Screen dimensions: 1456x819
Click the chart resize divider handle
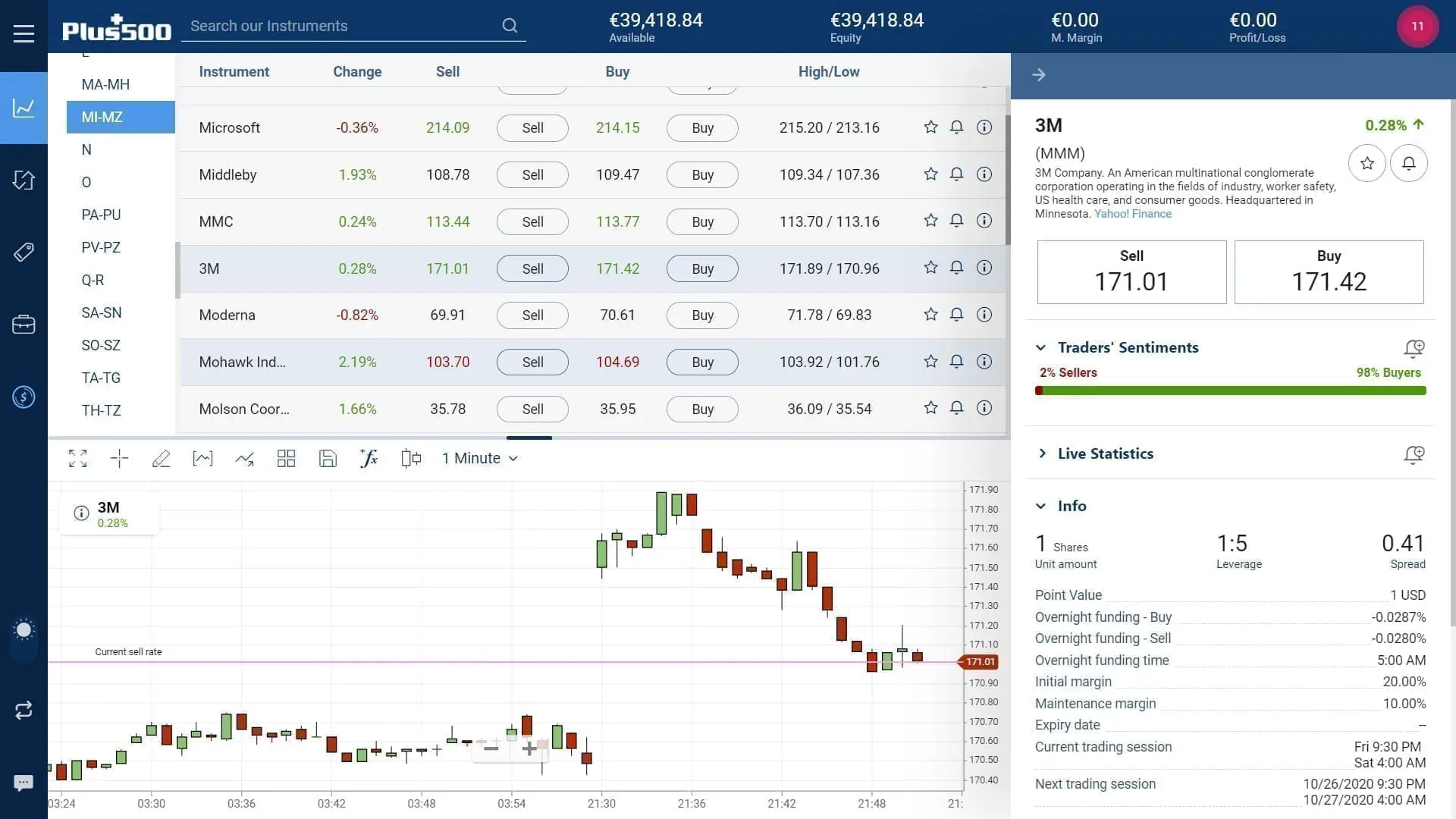(529, 438)
